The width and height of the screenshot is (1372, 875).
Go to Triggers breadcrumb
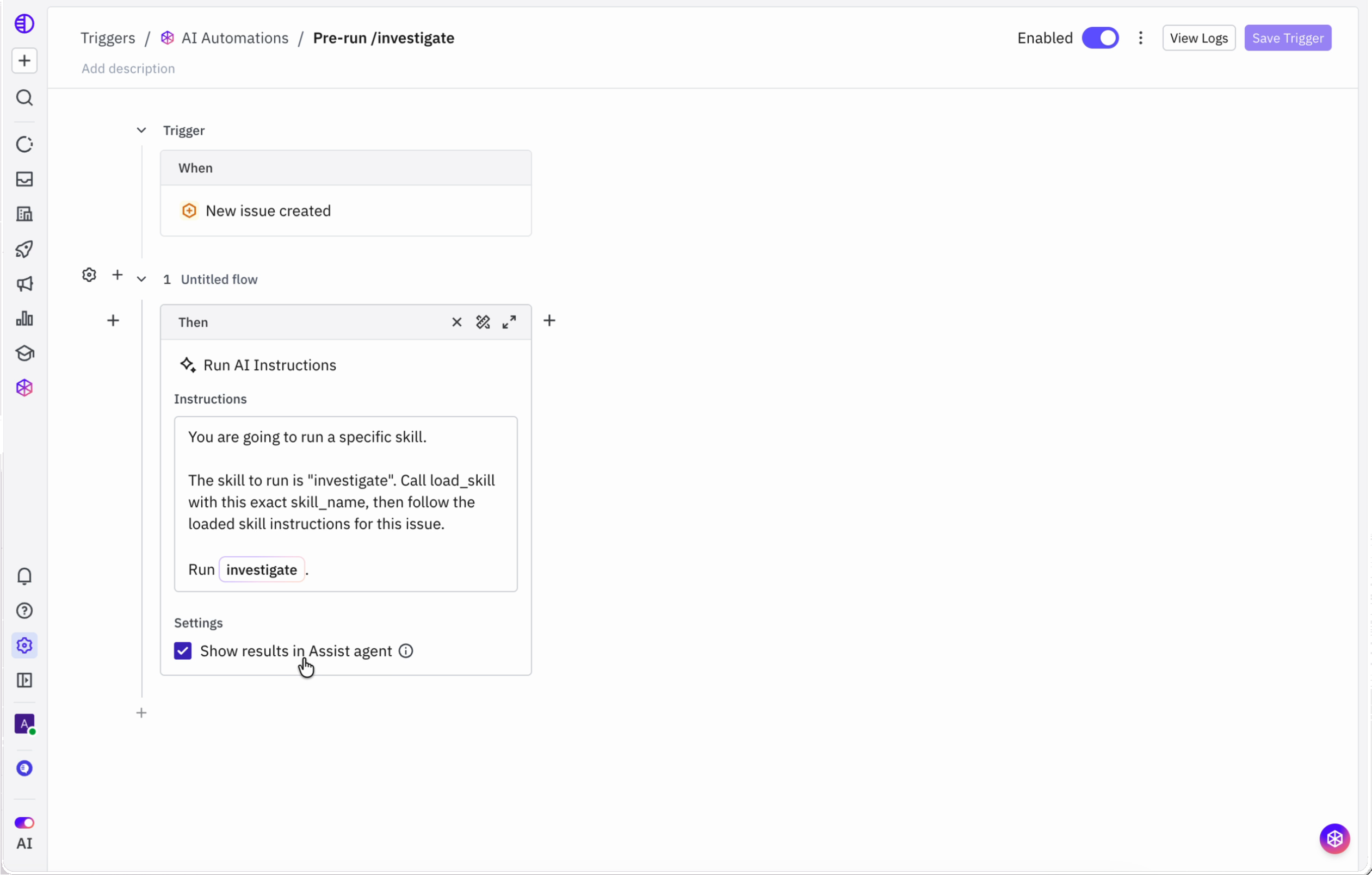click(108, 38)
